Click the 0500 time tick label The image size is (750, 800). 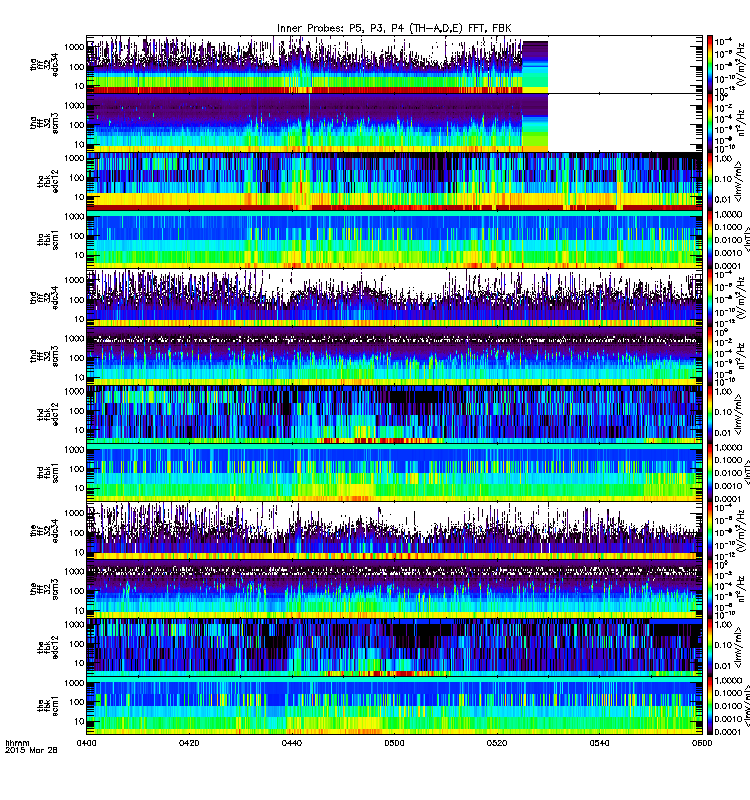pyautogui.click(x=394, y=743)
